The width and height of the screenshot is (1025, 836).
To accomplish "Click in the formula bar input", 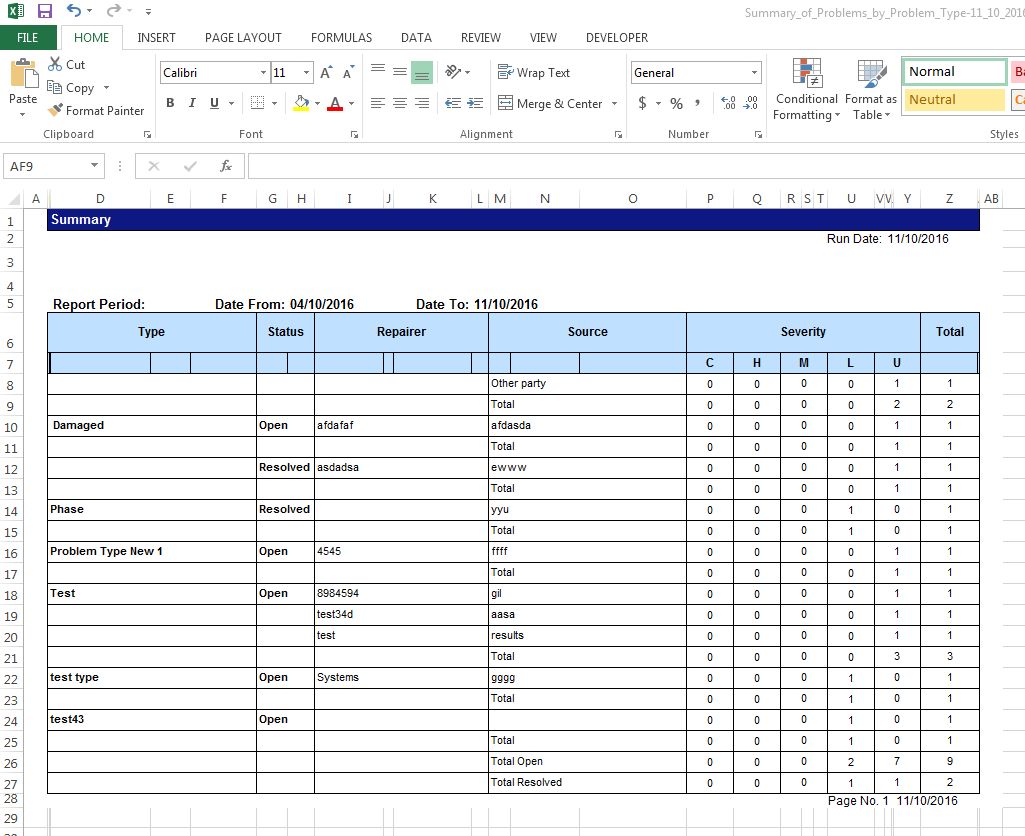I will pos(636,166).
